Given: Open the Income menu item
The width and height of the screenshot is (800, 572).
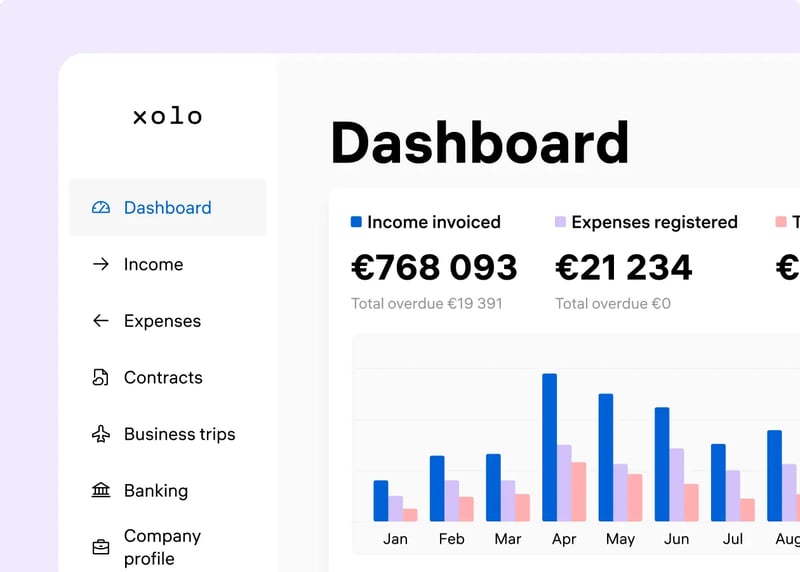Looking at the screenshot, I should click(153, 265).
